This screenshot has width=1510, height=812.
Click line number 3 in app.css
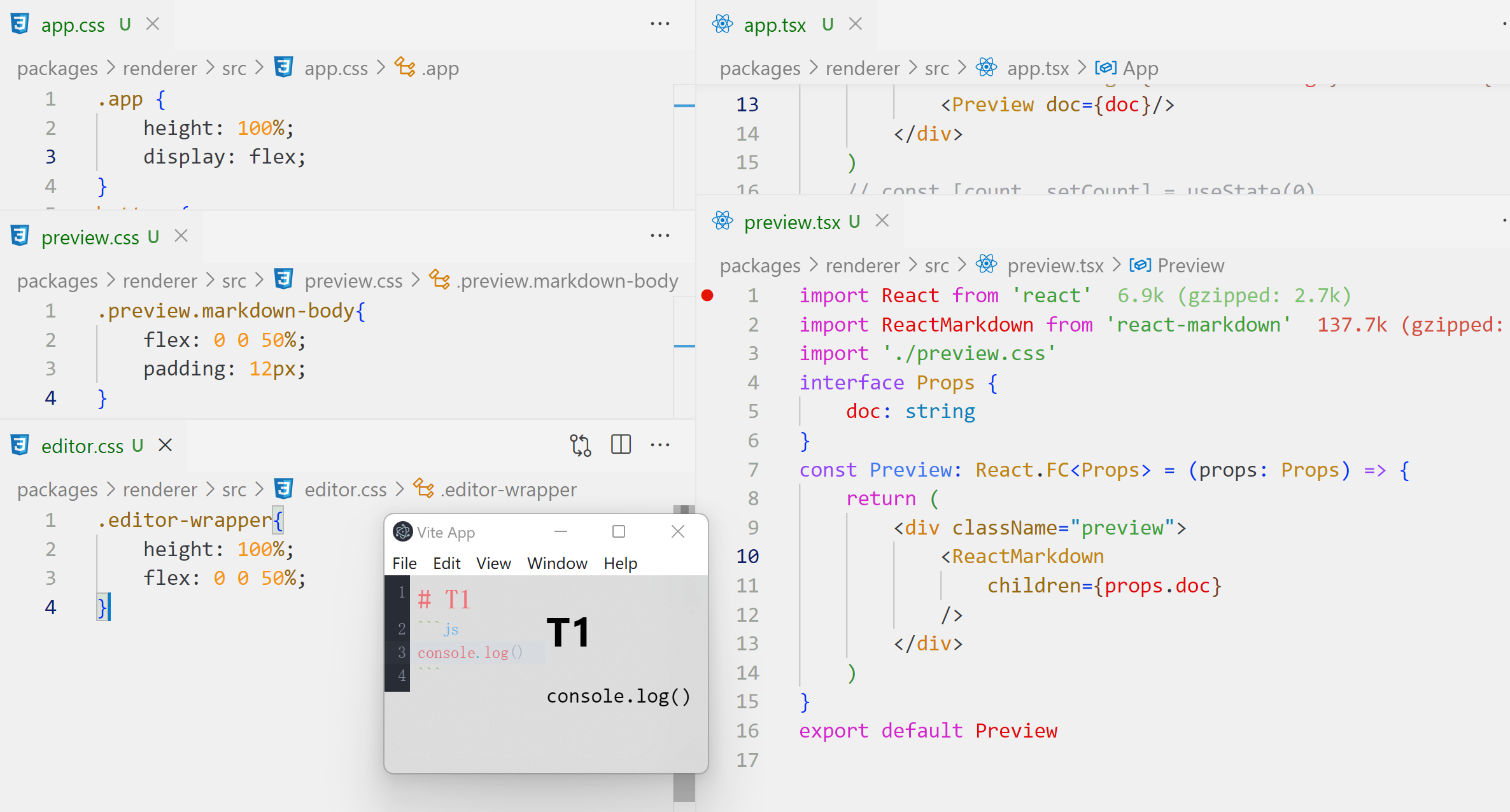[50, 157]
